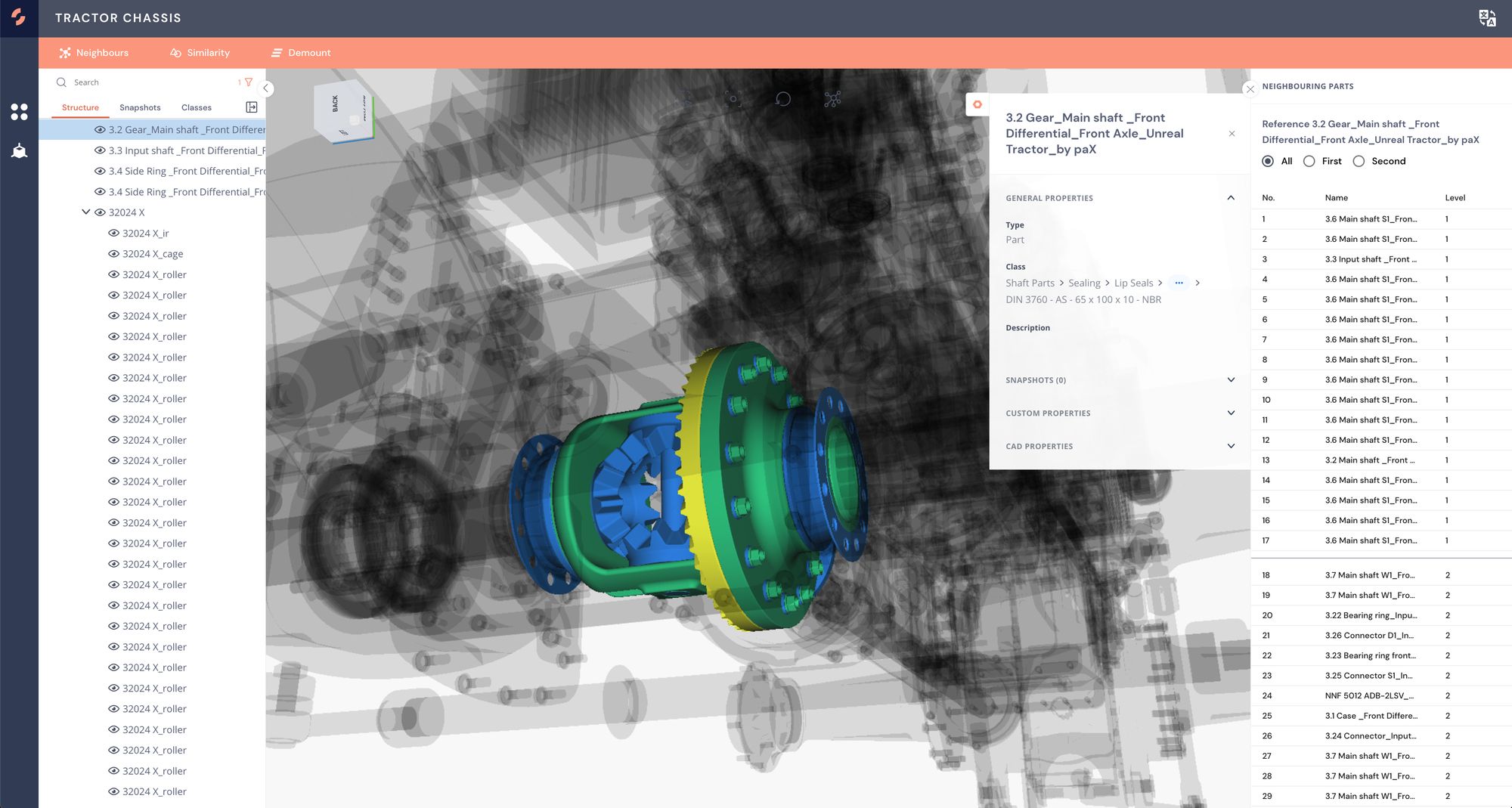Screen dimensions: 1512x808
Task: Click the focus-on-selection frame icon in viewport
Action: 733,99
